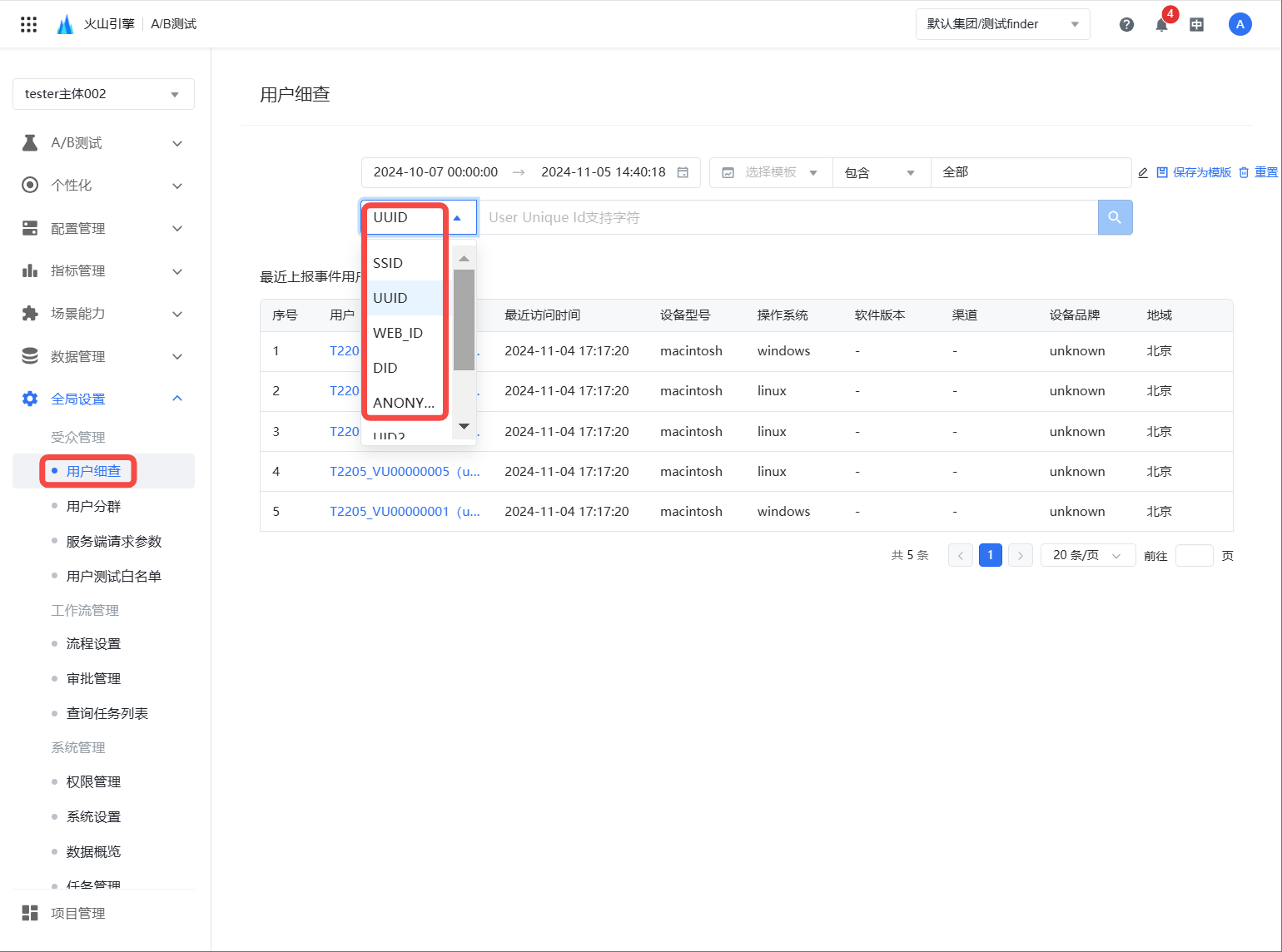Click the dropdown list scroll up arrow
The height and width of the screenshot is (952, 1282).
[x=464, y=258]
